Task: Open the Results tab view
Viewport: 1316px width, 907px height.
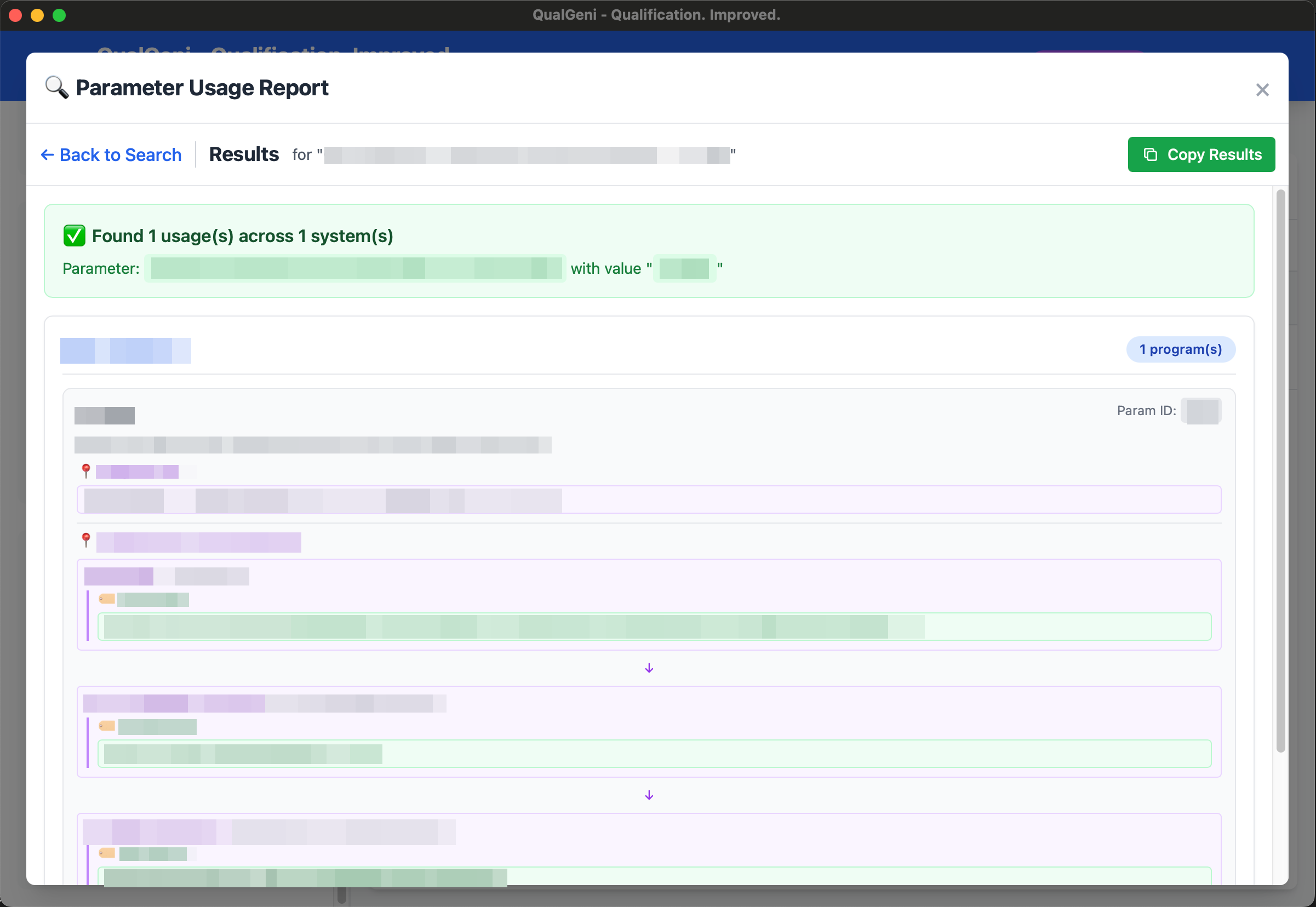Action: coord(243,154)
